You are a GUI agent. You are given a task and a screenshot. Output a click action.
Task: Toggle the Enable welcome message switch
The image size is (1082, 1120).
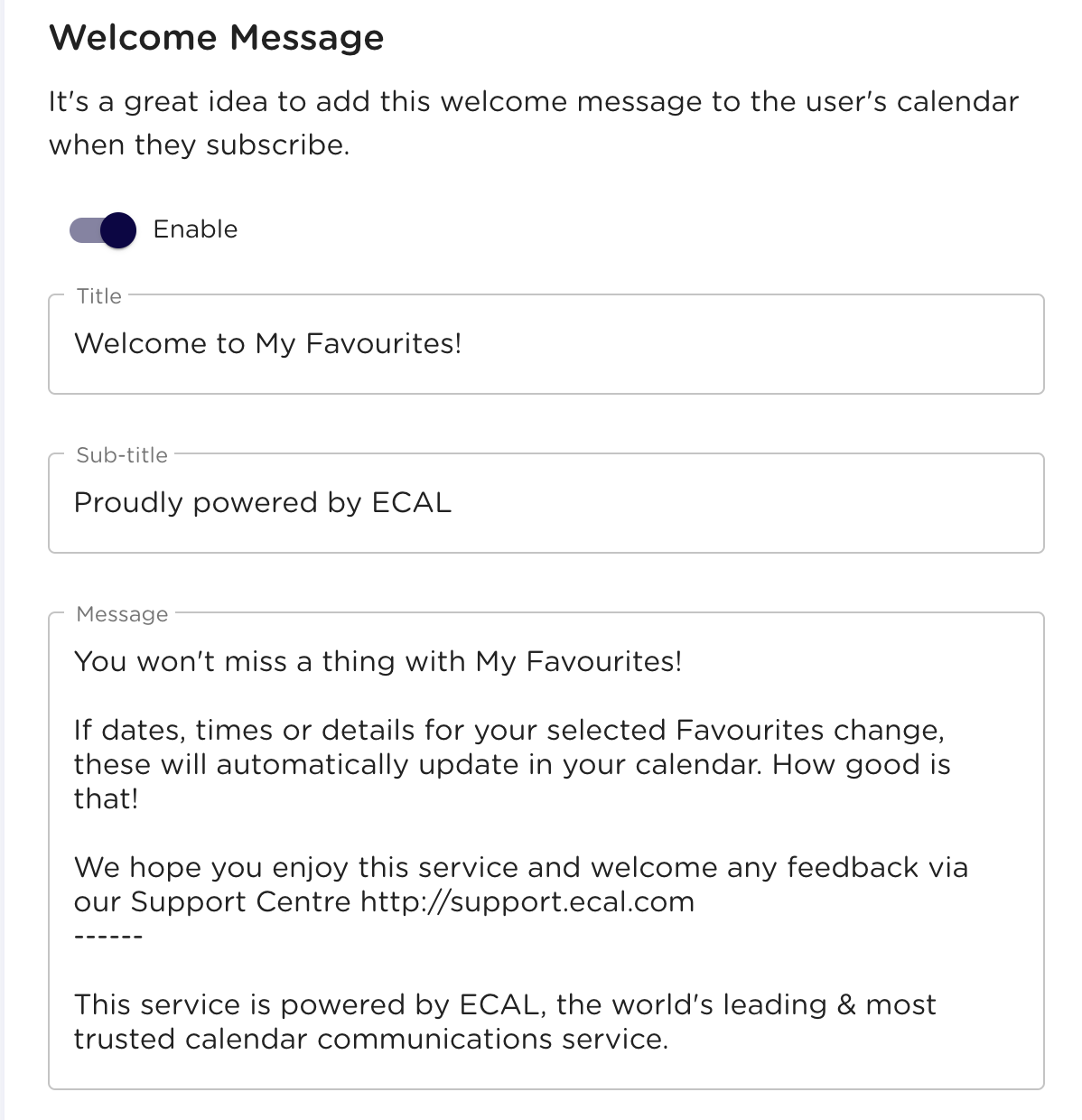coord(103,229)
